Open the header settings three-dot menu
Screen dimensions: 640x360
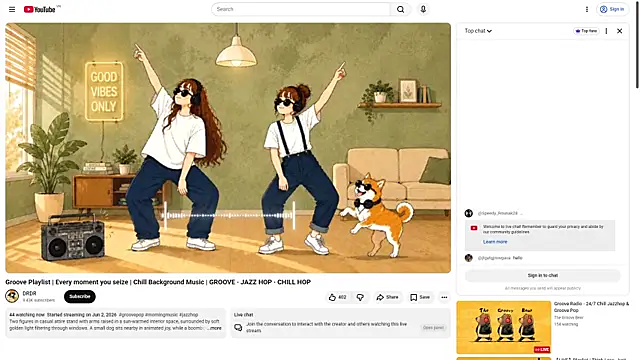(587, 9)
